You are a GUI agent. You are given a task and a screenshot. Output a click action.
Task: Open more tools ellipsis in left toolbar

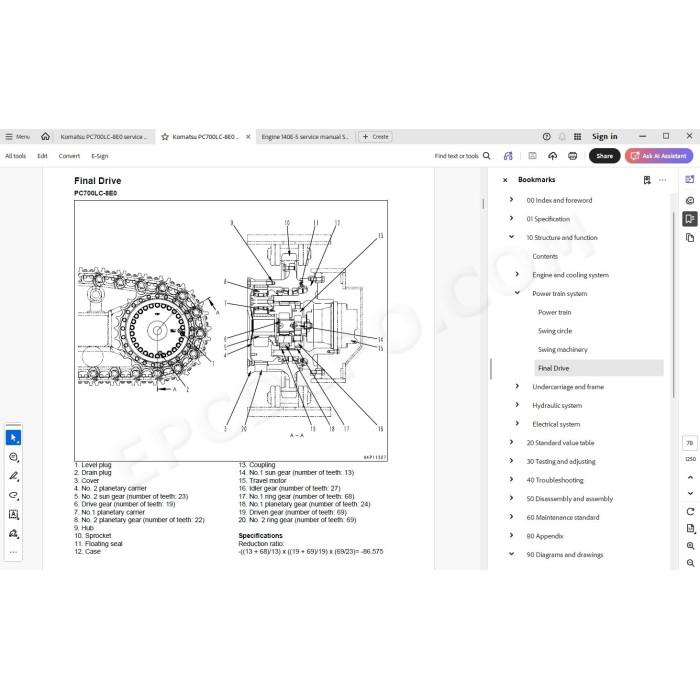[13, 553]
